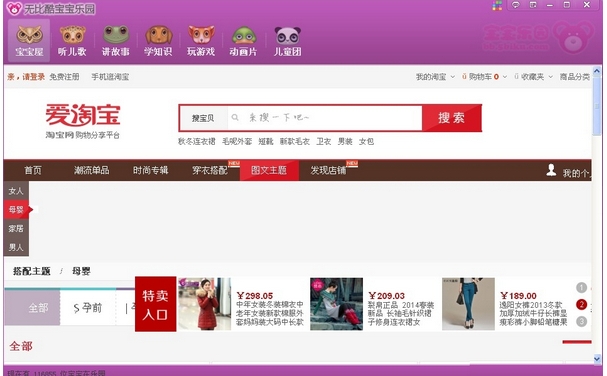Screen dimensions: 607x376
Task: Open the 儿童团 panda icon
Action: coord(287,41)
